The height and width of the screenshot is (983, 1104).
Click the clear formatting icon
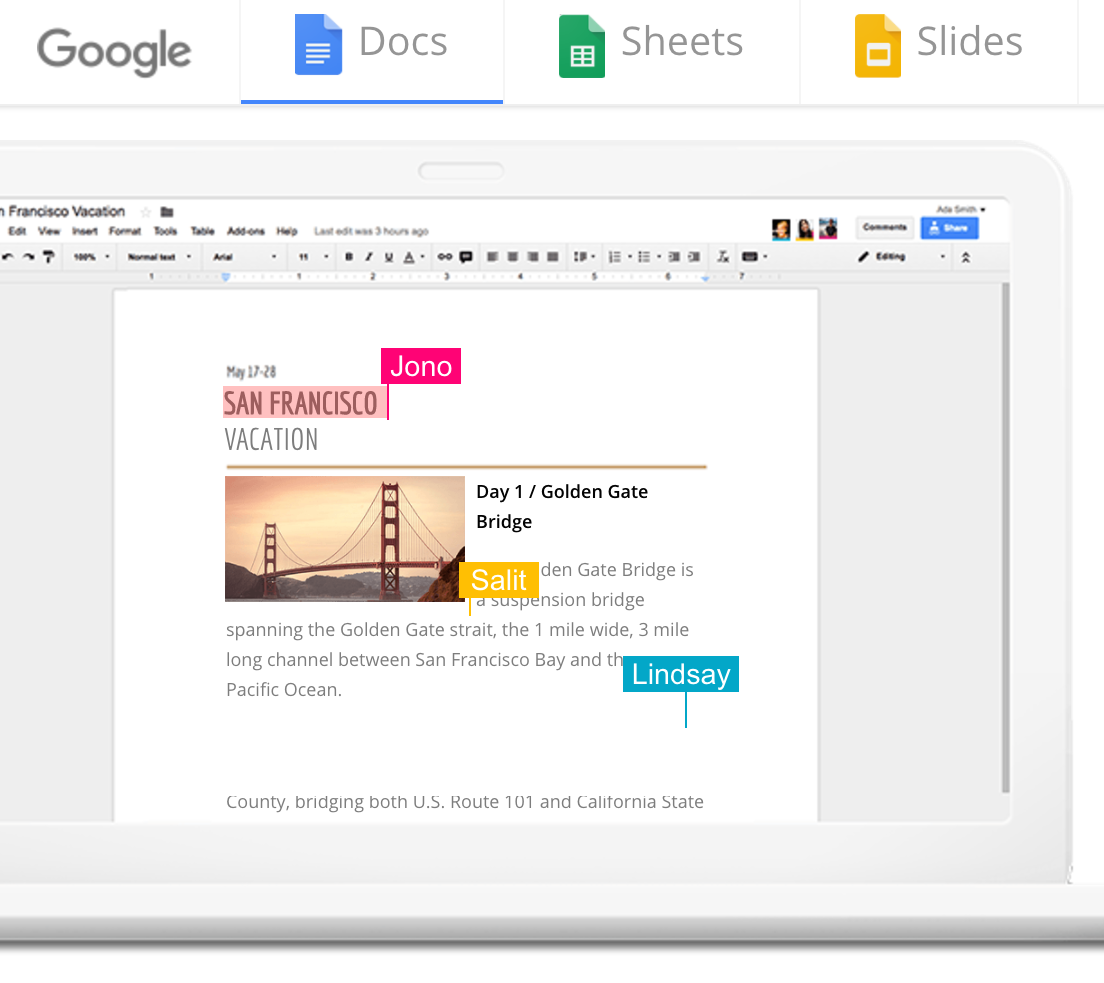tap(723, 257)
